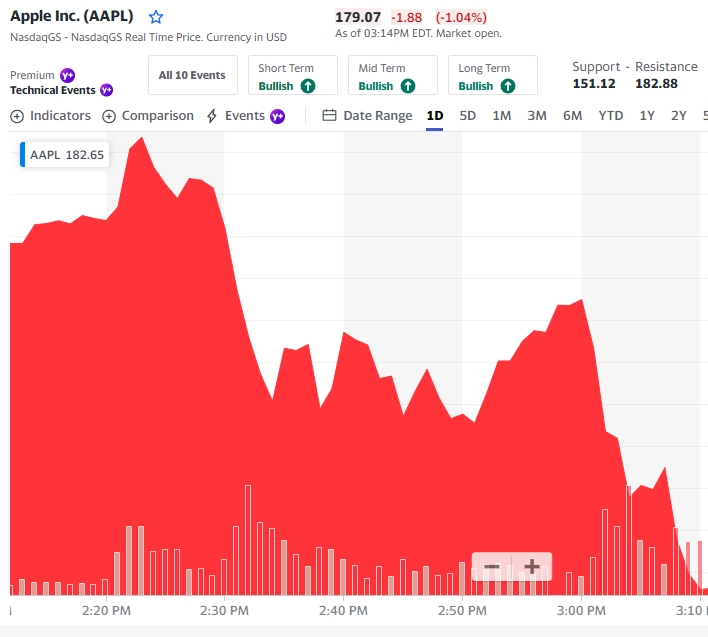708x637 pixels.
Task: Select the 1M range tab
Action: (502, 116)
